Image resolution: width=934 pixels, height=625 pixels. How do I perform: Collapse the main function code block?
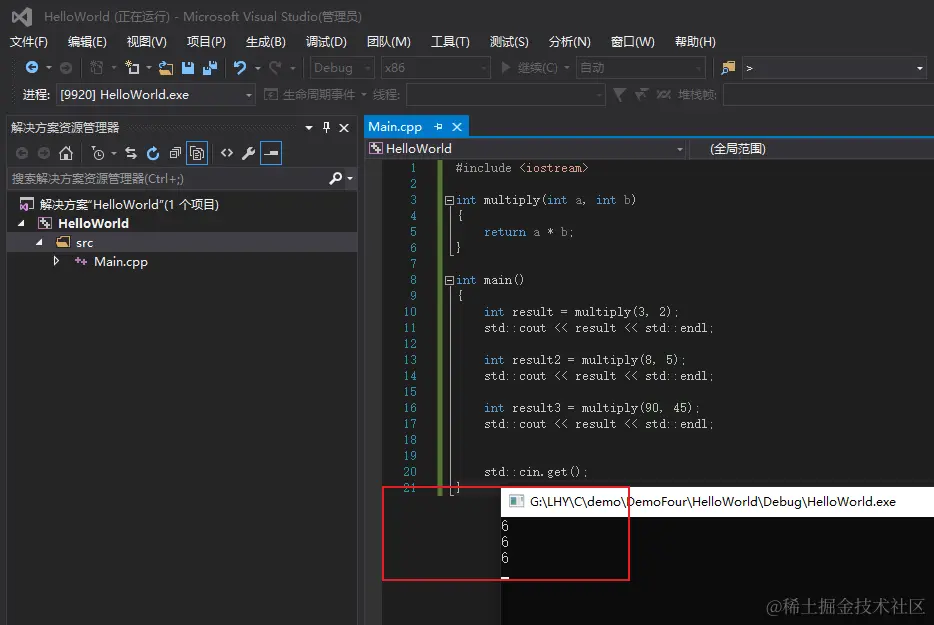449,280
